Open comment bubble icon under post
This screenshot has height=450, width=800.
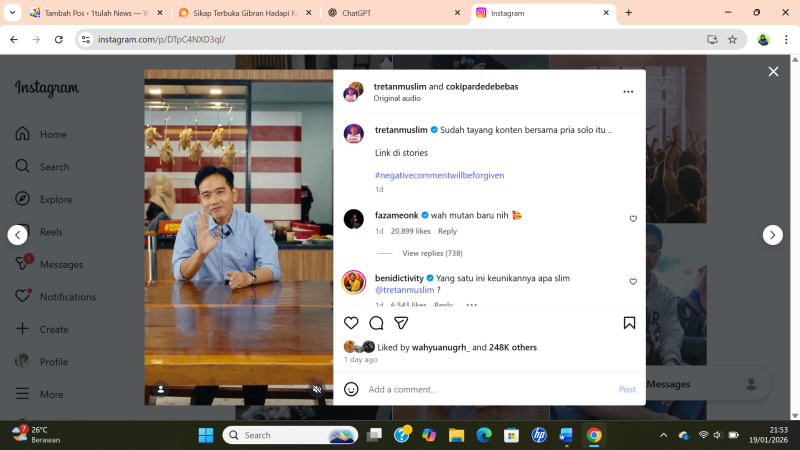376,323
